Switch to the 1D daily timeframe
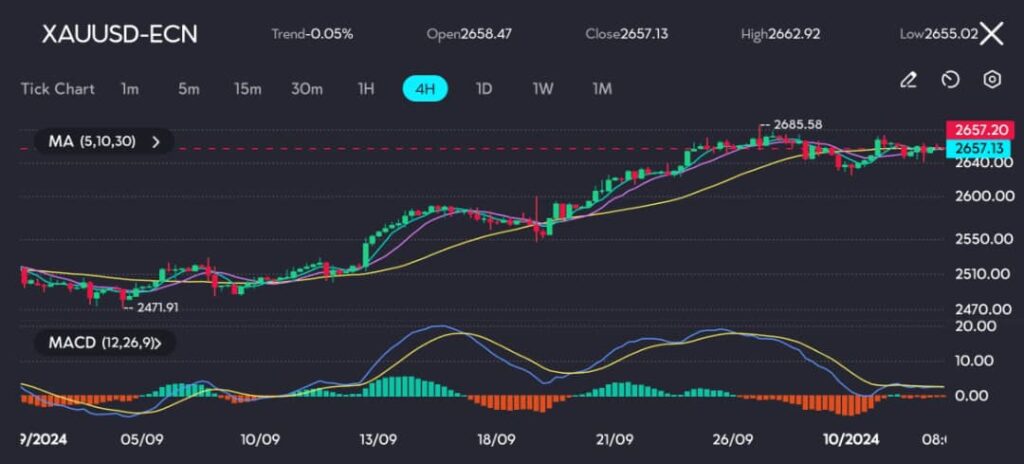1024x464 pixels. pyautogui.click(x=484, y=89)
